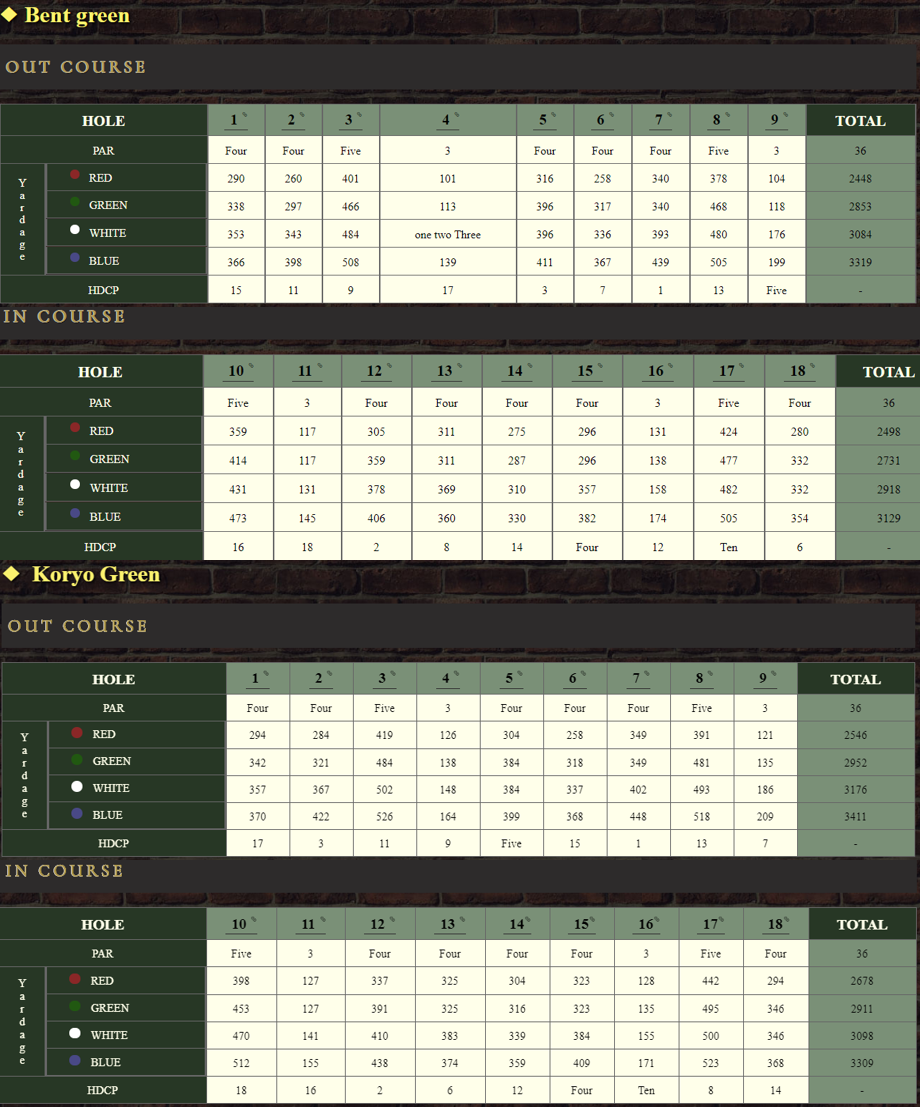
Task: Open the Koryo Green hole 17 link
Action: [710, 925]
